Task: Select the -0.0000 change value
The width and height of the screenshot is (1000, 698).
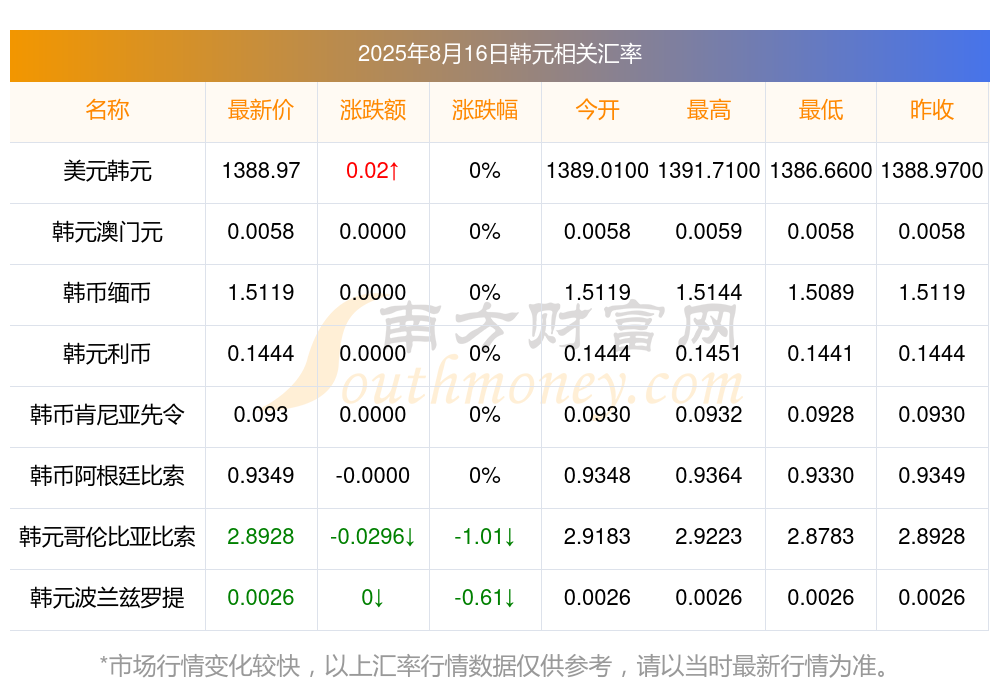Action: 372,476
